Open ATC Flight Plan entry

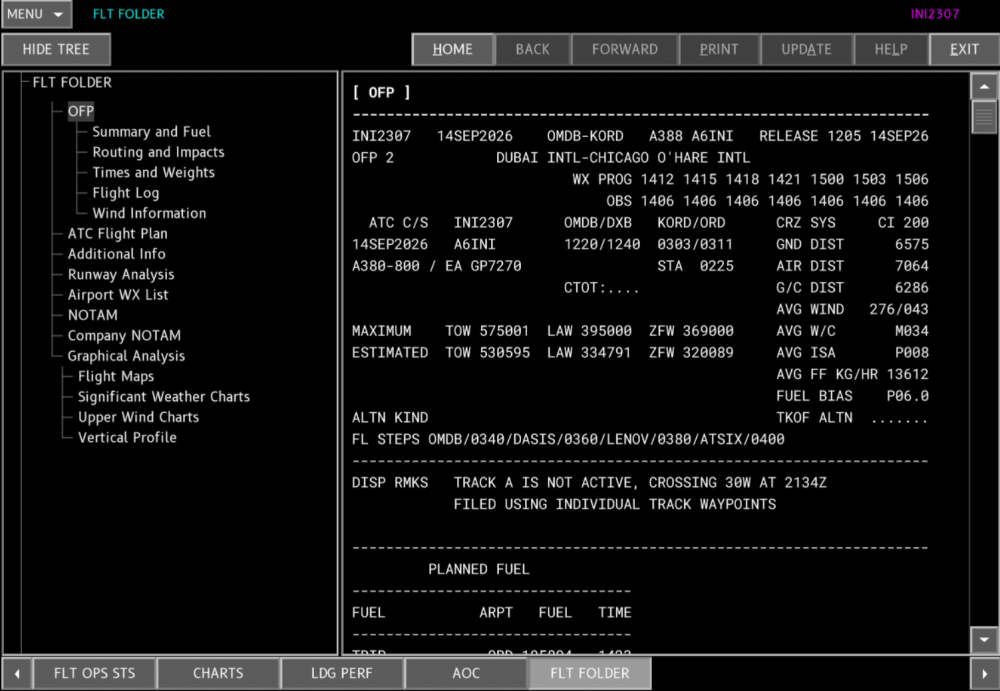117,234
